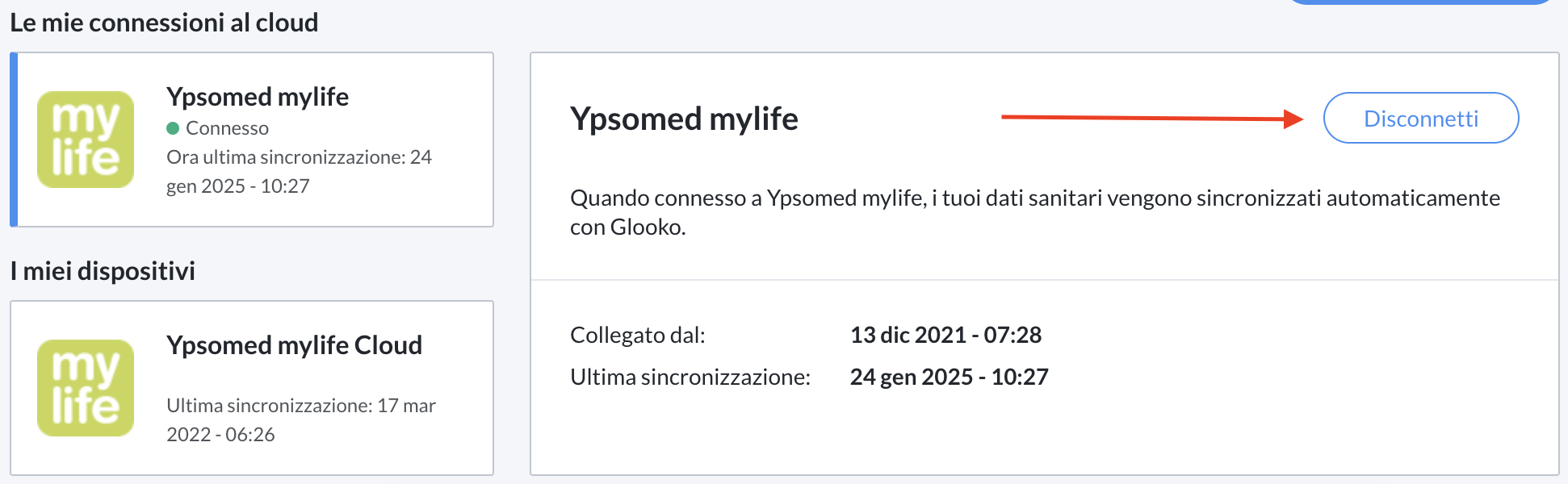Click the mylife logo in the Ypsomed mylife Cloud card
Viewport: 1568px width, 484px height.
point(86,388)
